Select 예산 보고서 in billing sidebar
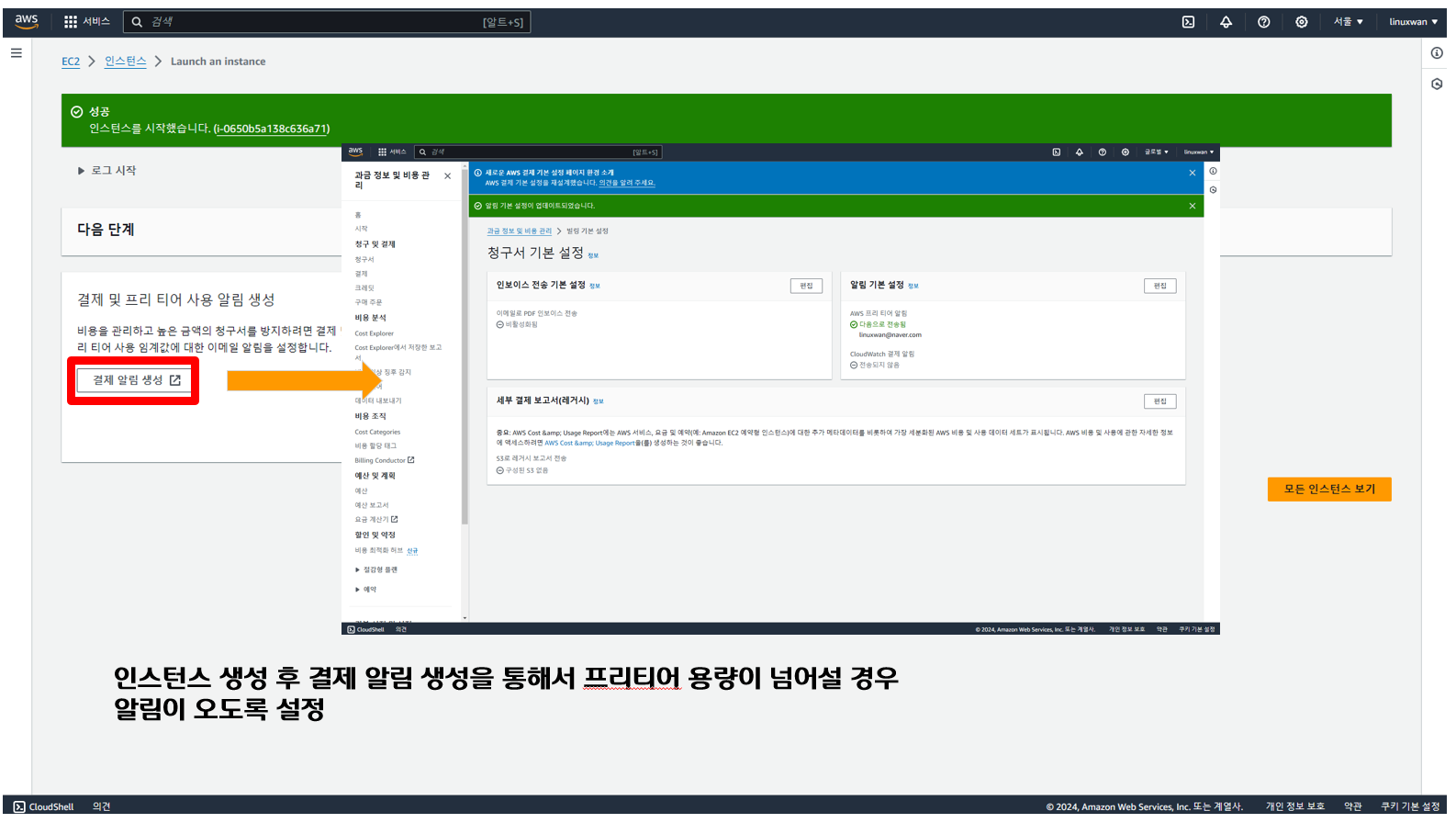 372,505
